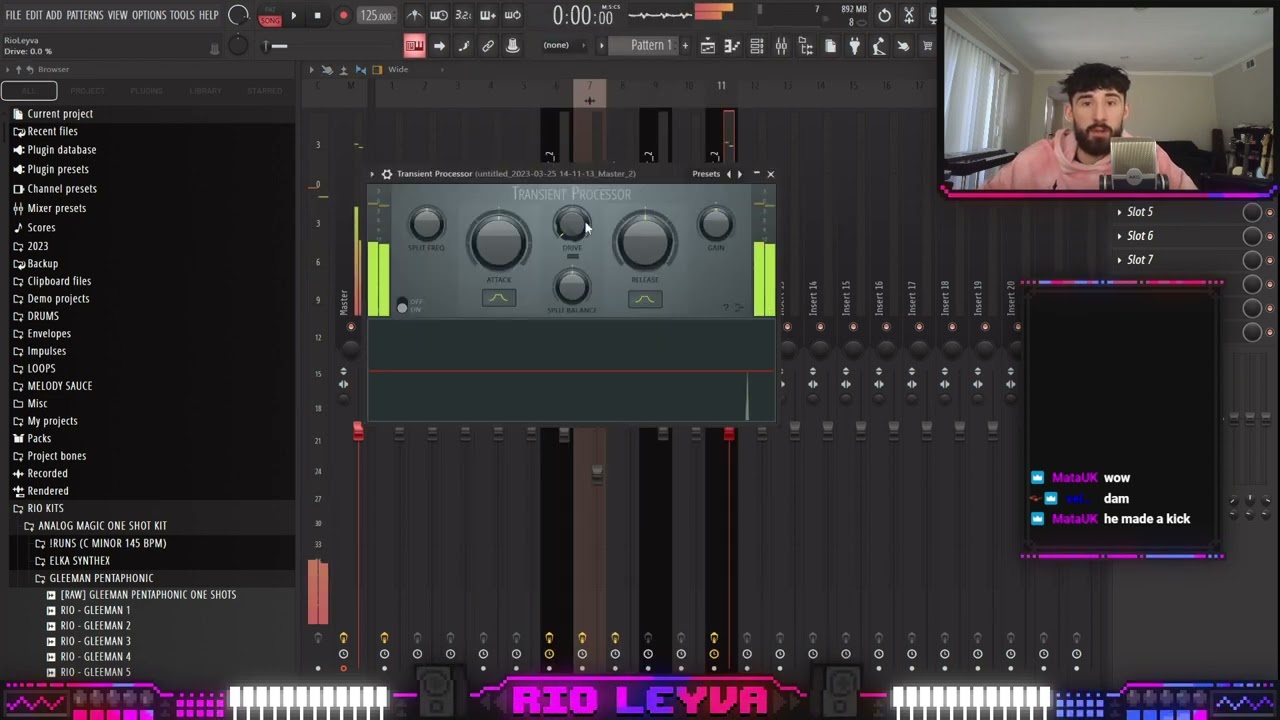Click the SPLIT FREQ knob
The height and width of the screenshot is (720, 1280).
click(427, 224)
